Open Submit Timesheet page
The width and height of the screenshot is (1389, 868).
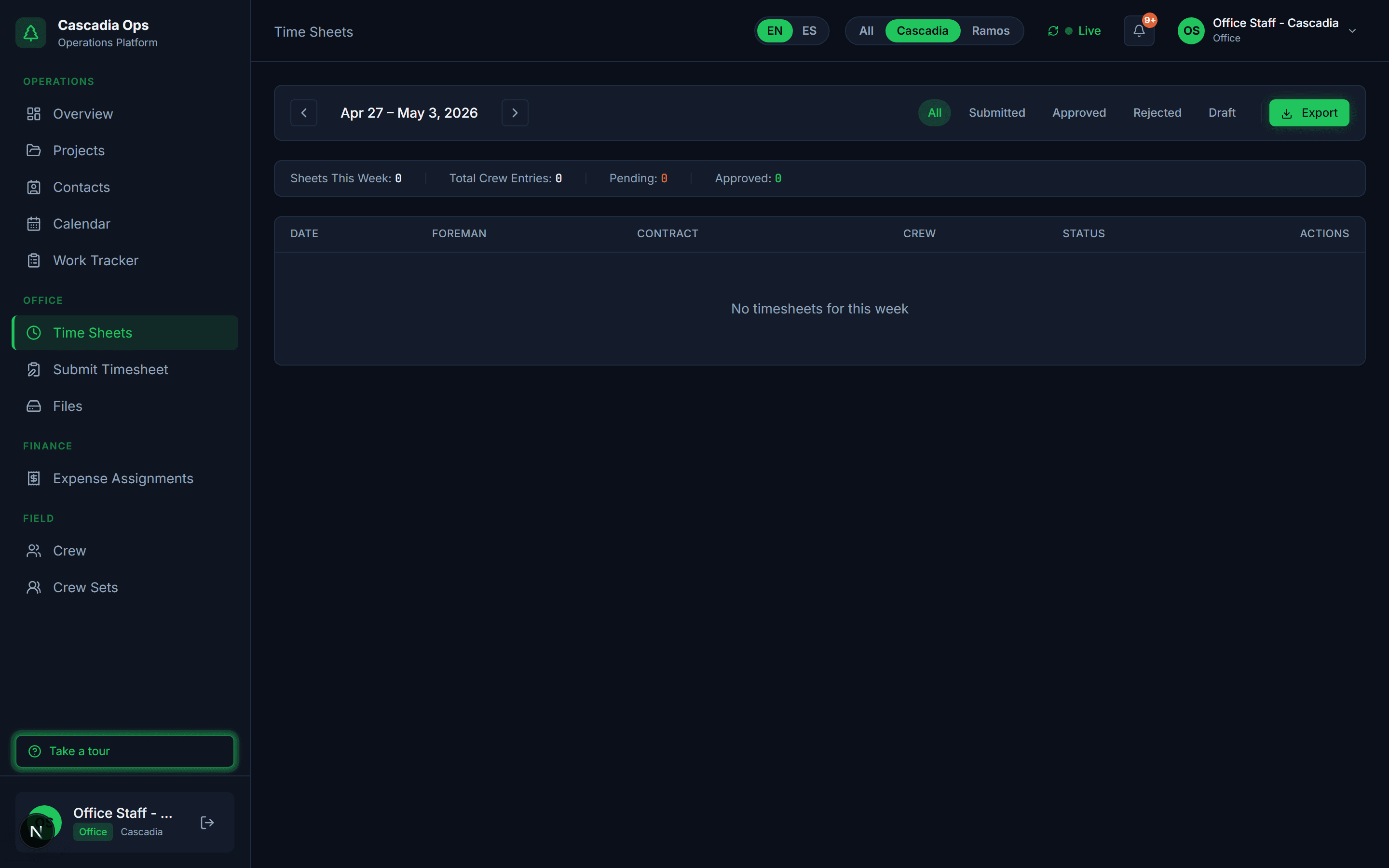(x=124, y=370)
